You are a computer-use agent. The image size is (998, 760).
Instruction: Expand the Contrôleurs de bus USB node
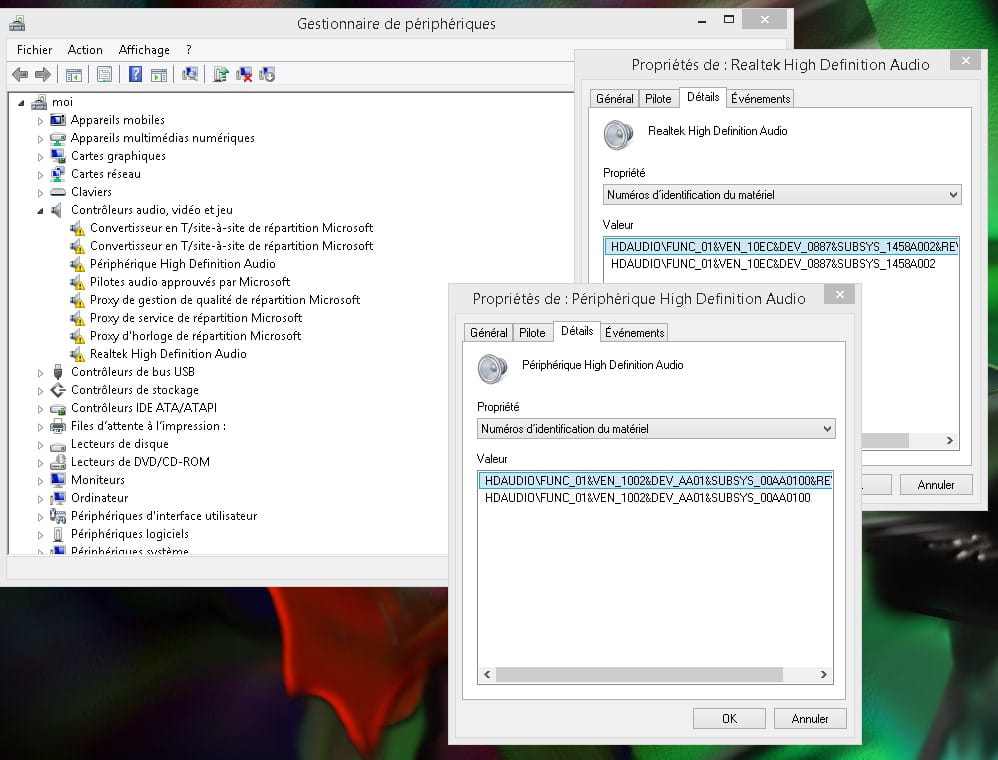(x=41, y=372)
